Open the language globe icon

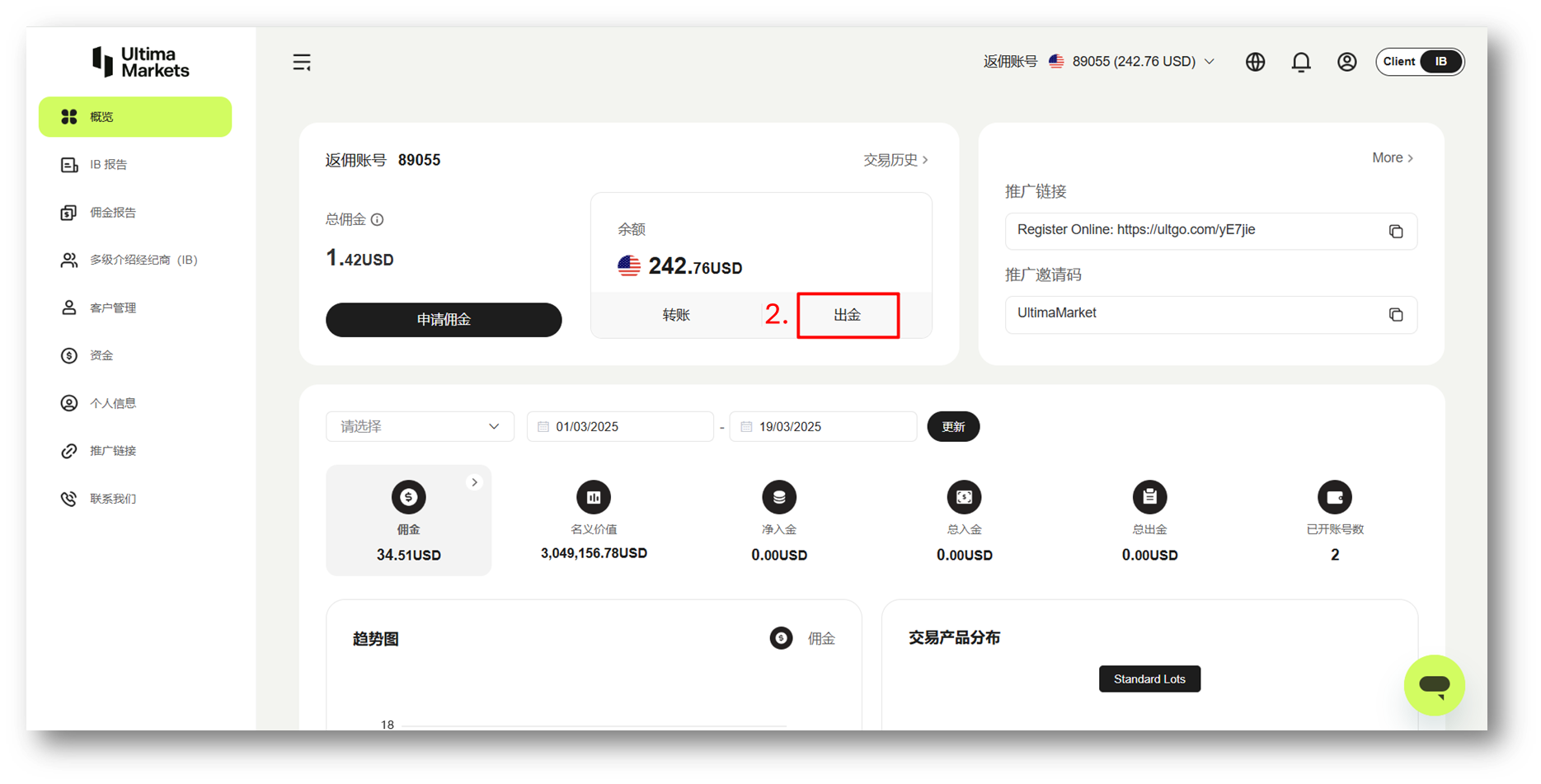[x=1255, y=62]
